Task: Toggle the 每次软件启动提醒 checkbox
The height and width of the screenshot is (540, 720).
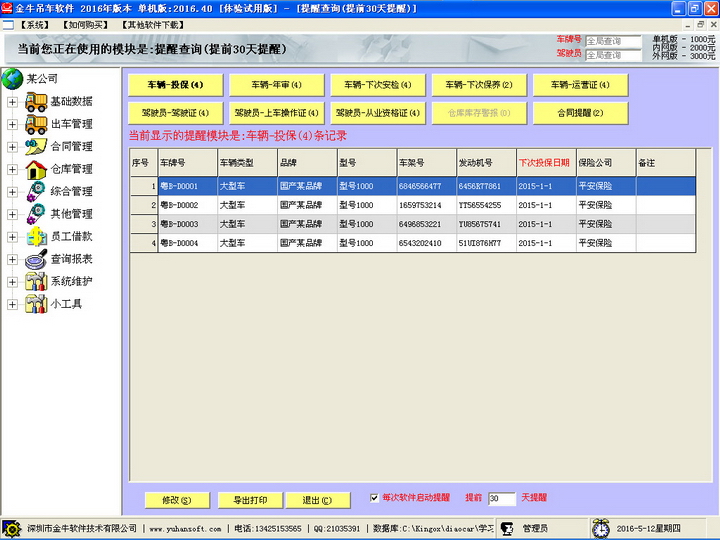Action: click(x=375, y=497)
